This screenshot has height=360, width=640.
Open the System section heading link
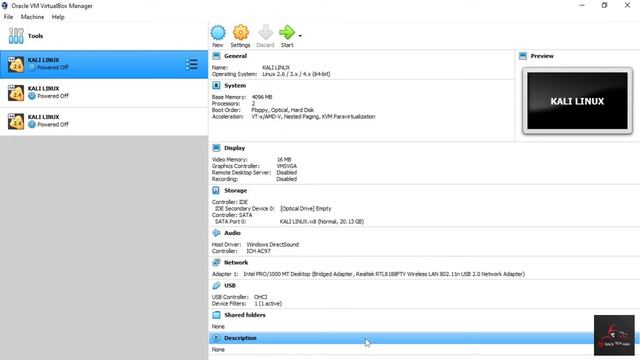click(x=235, y=85)
